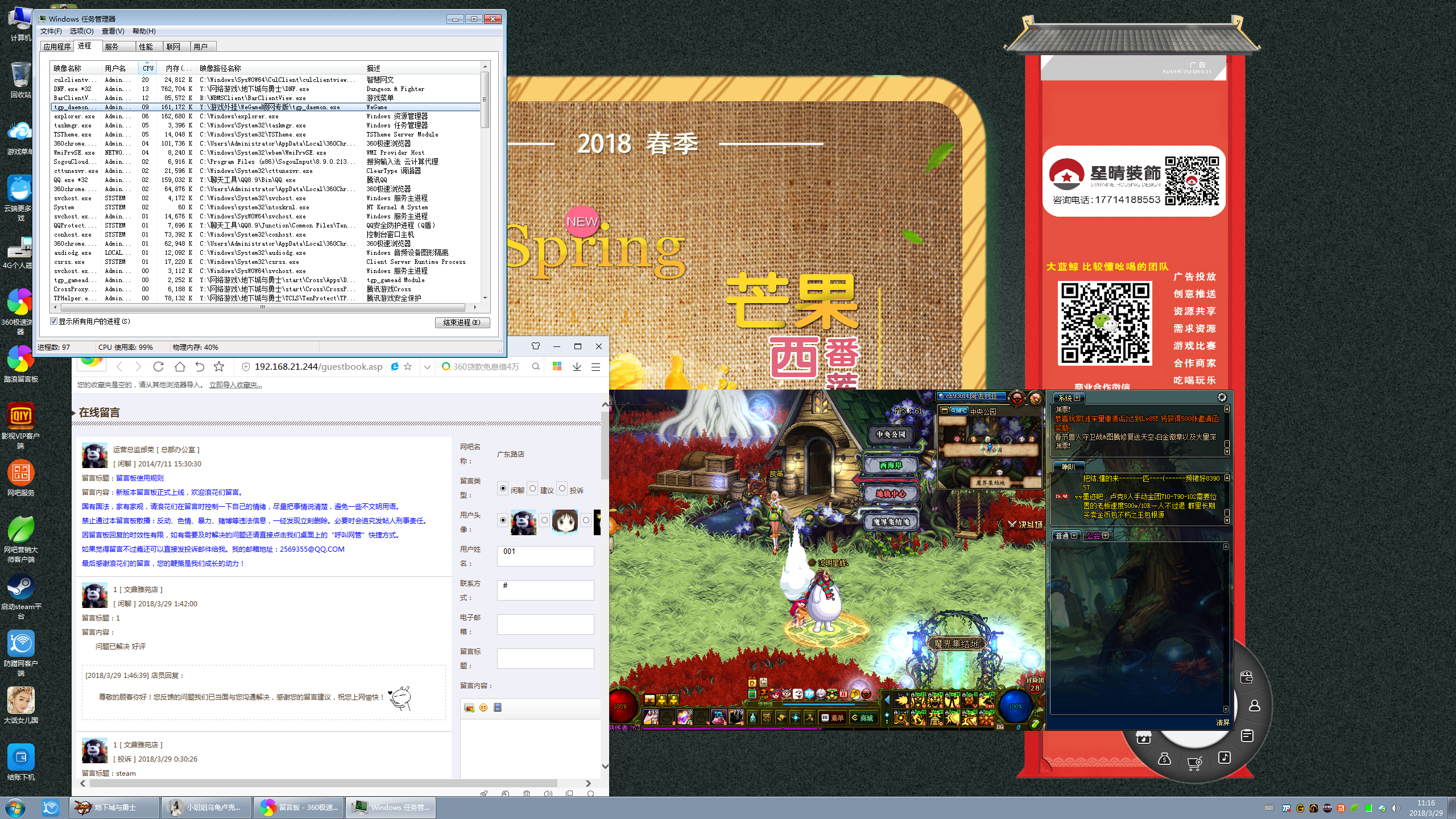Expand the 公会 chat tab plus box
Image resolution: width=1456 pixels, height=819 pixels.
(1105, 536)
